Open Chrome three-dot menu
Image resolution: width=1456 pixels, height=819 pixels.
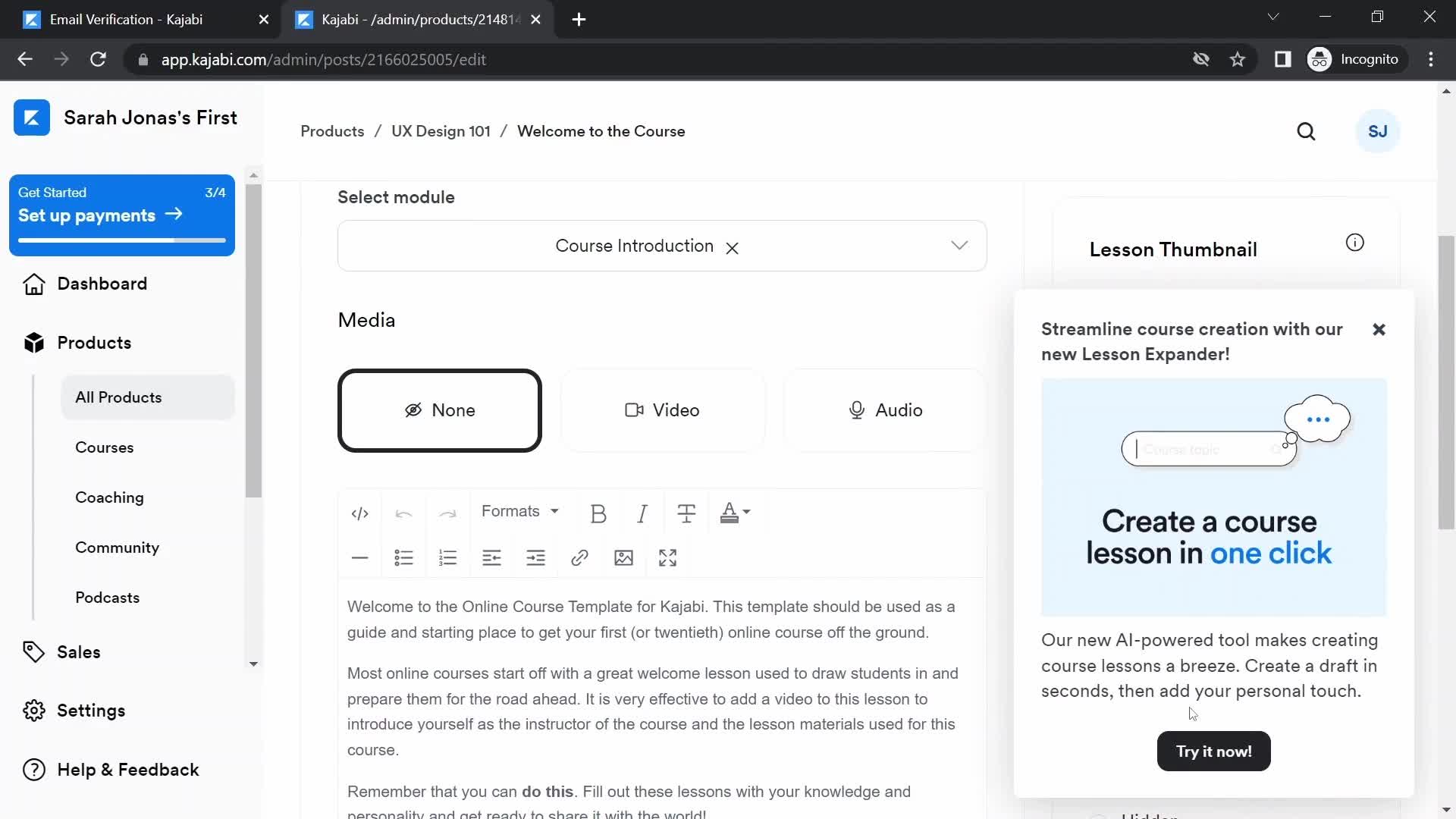pyautogui.click(x=1431, y=59)
